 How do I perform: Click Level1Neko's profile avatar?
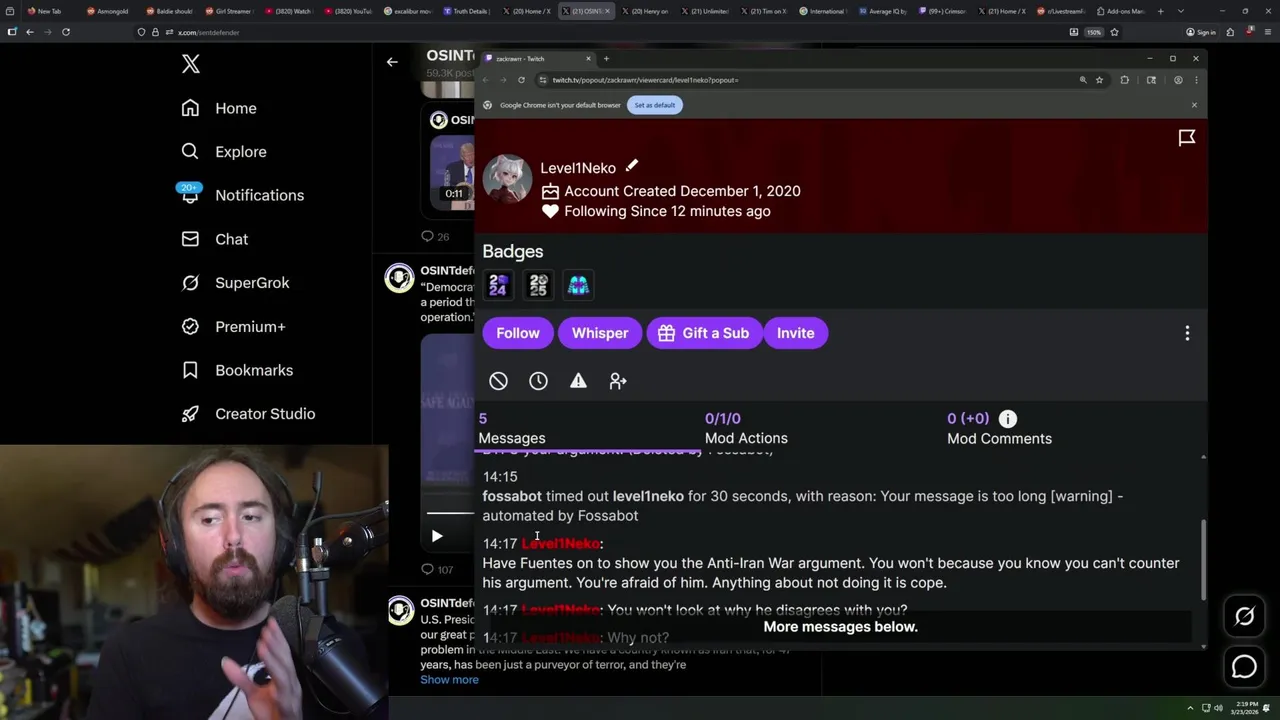coord(507,179)
